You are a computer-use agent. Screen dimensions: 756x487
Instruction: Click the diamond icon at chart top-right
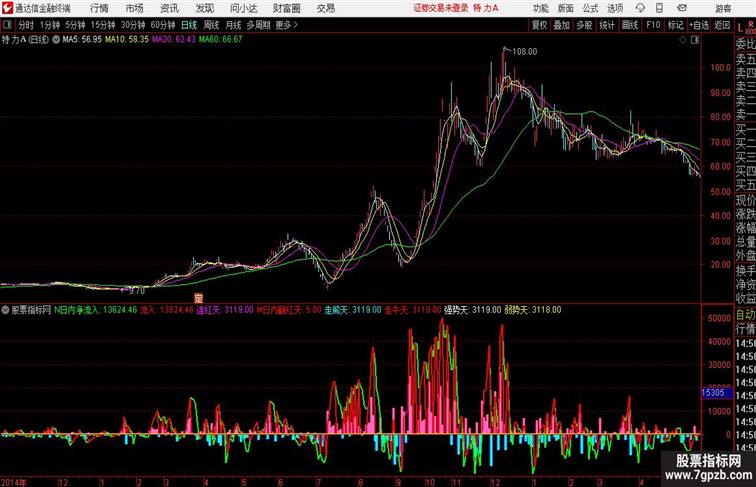(683, 40)
